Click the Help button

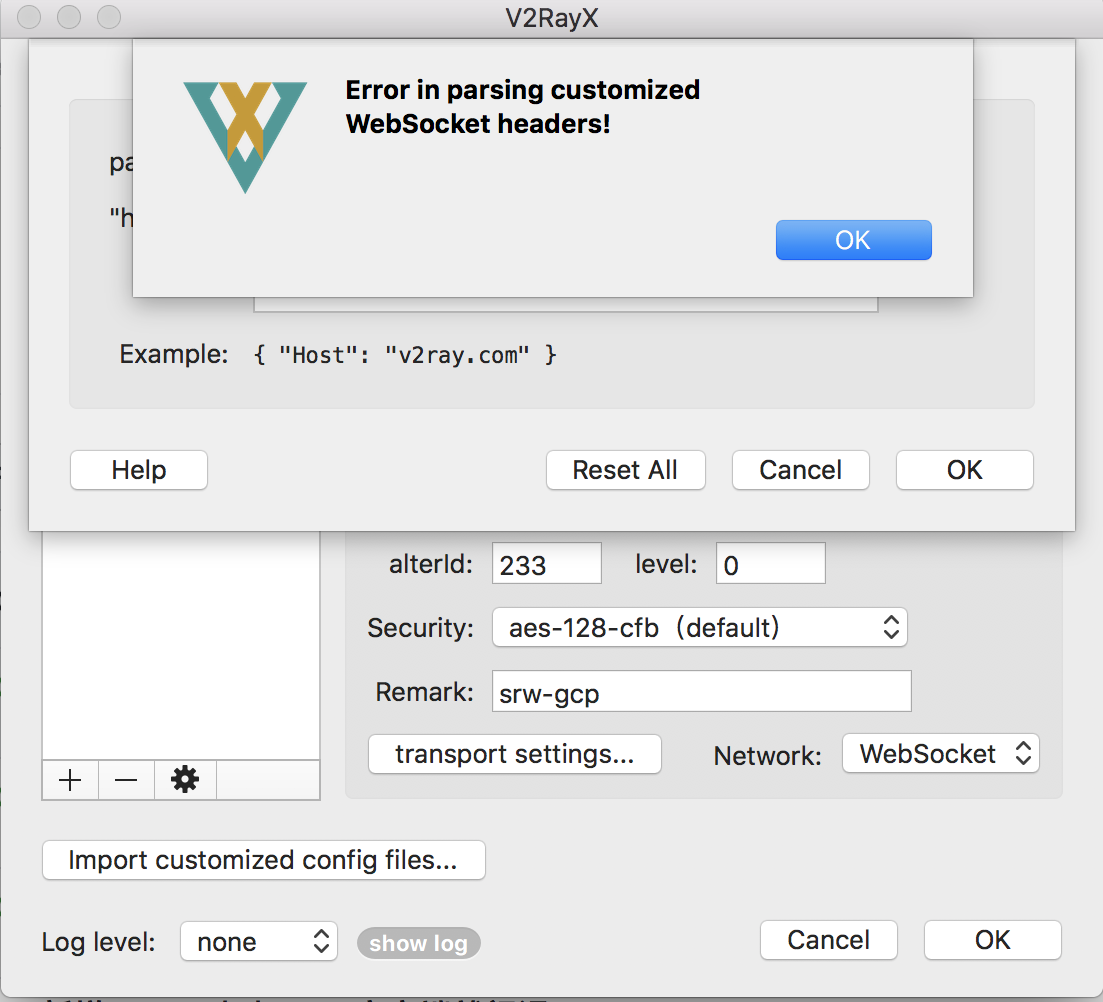pos(138,470)
